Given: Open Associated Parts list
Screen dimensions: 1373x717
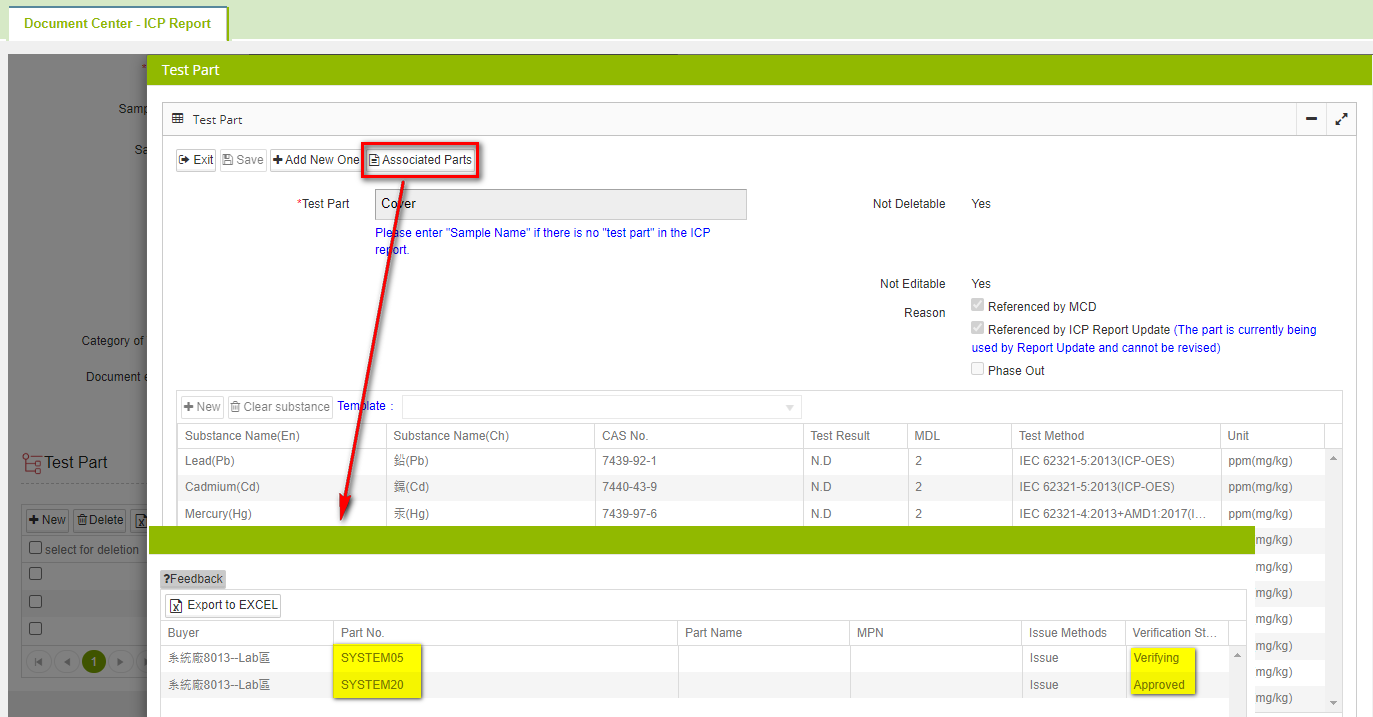Looking at the screenshot, I should pyautogui.click(x=420, y=160).
